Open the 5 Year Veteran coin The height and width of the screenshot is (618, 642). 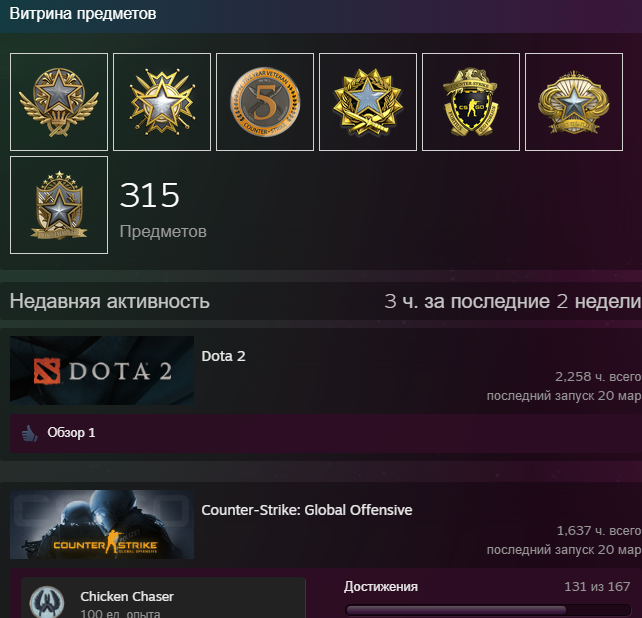point(265,102)
